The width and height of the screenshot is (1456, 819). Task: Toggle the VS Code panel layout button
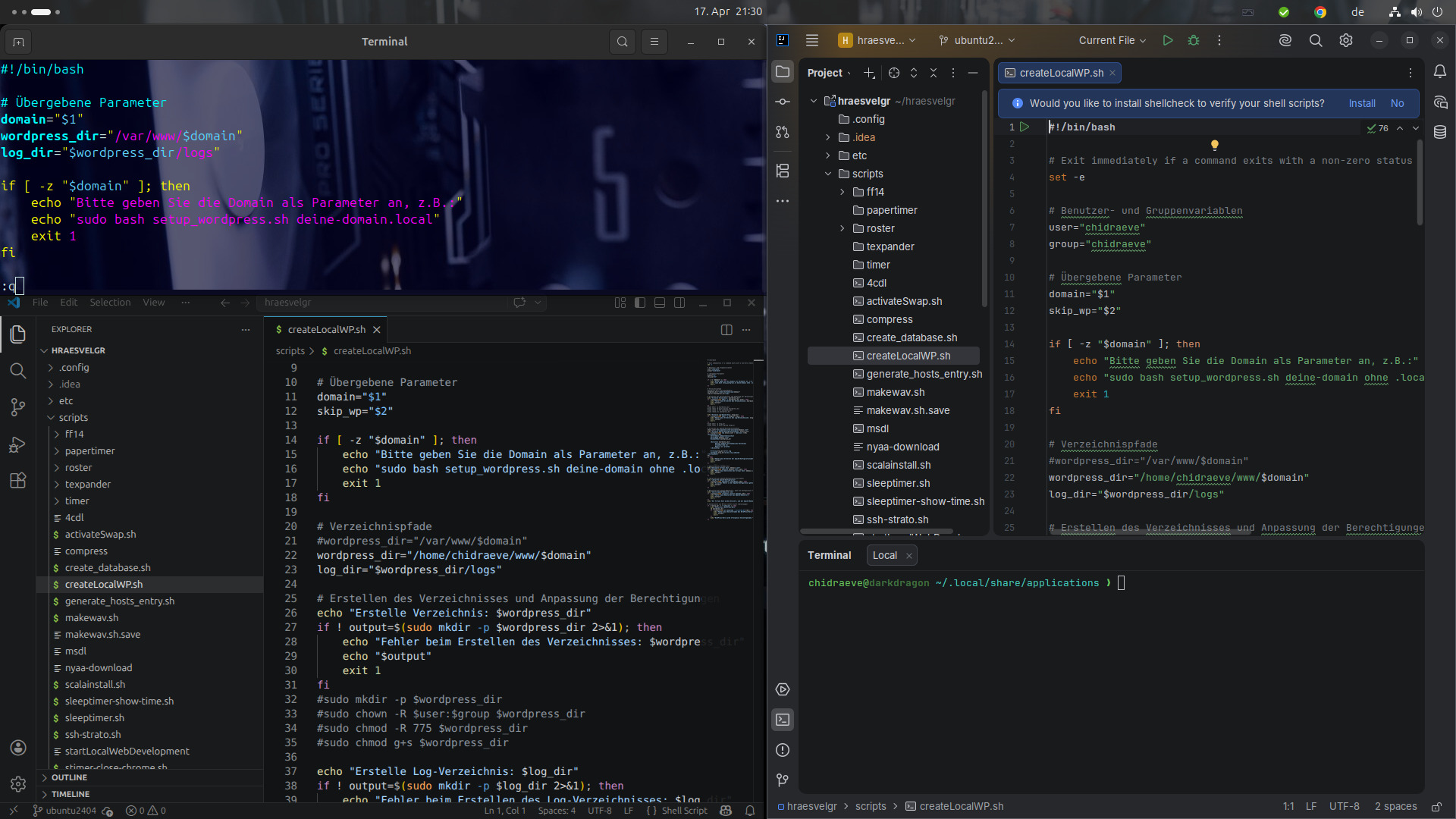click(660, 303)
